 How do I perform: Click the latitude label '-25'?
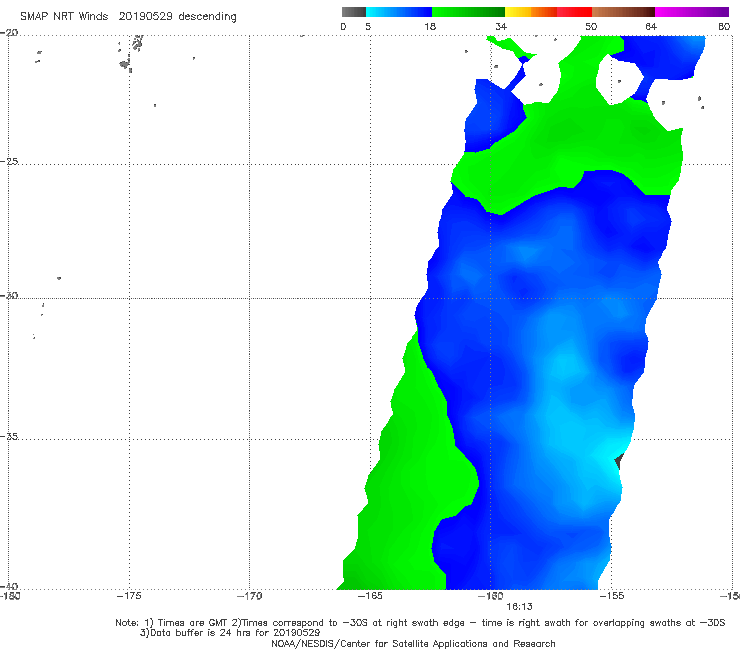[x=9, y=161]
